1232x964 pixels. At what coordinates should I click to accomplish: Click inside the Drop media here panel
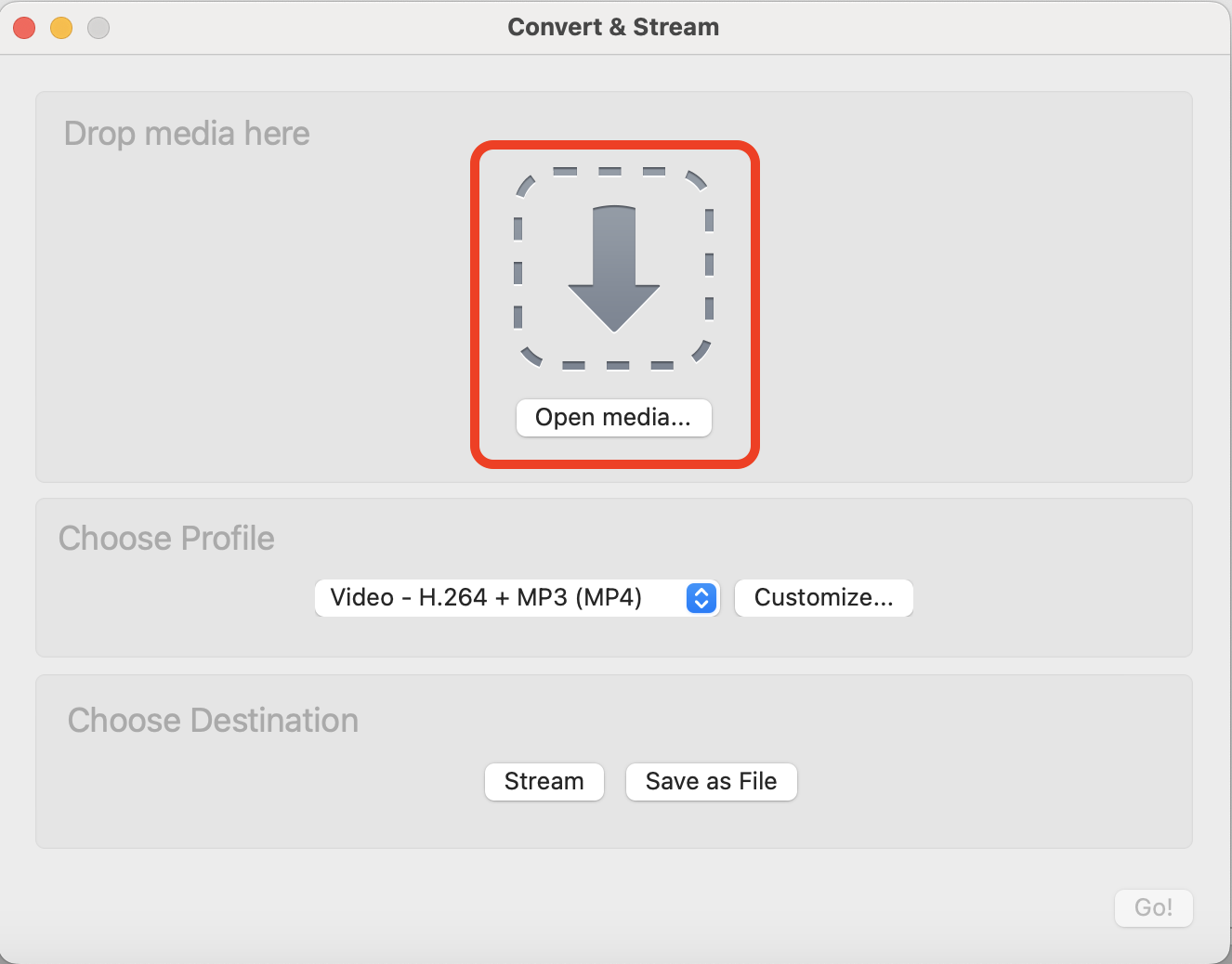tap(232, 279)
